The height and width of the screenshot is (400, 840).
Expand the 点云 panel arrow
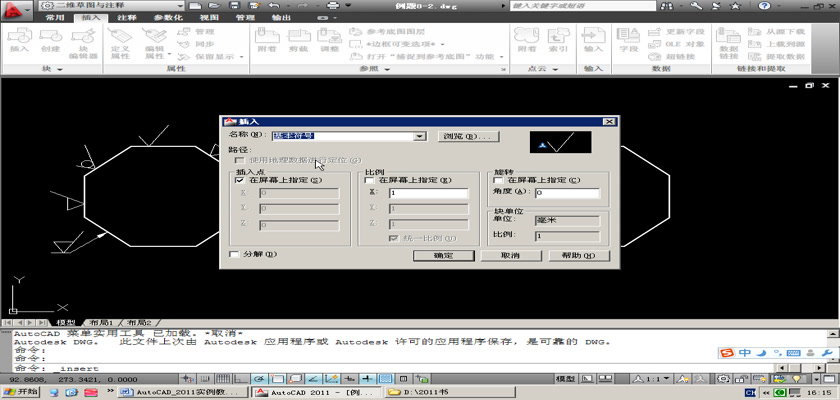556,70
